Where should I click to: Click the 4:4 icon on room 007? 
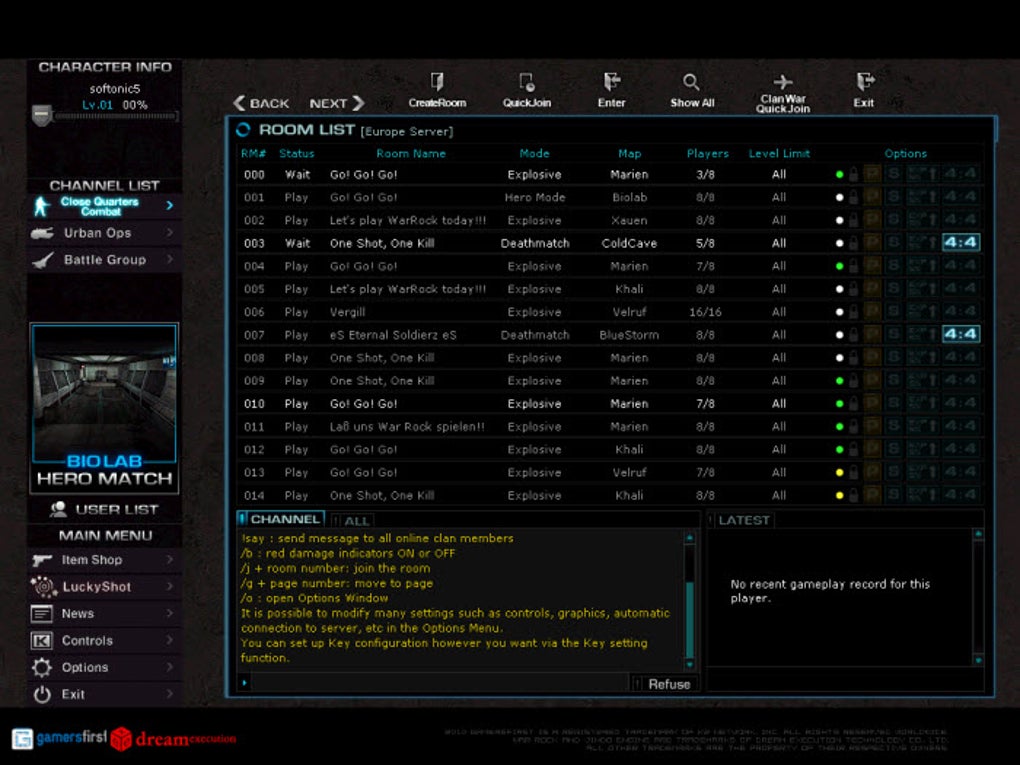coord(961,334)
